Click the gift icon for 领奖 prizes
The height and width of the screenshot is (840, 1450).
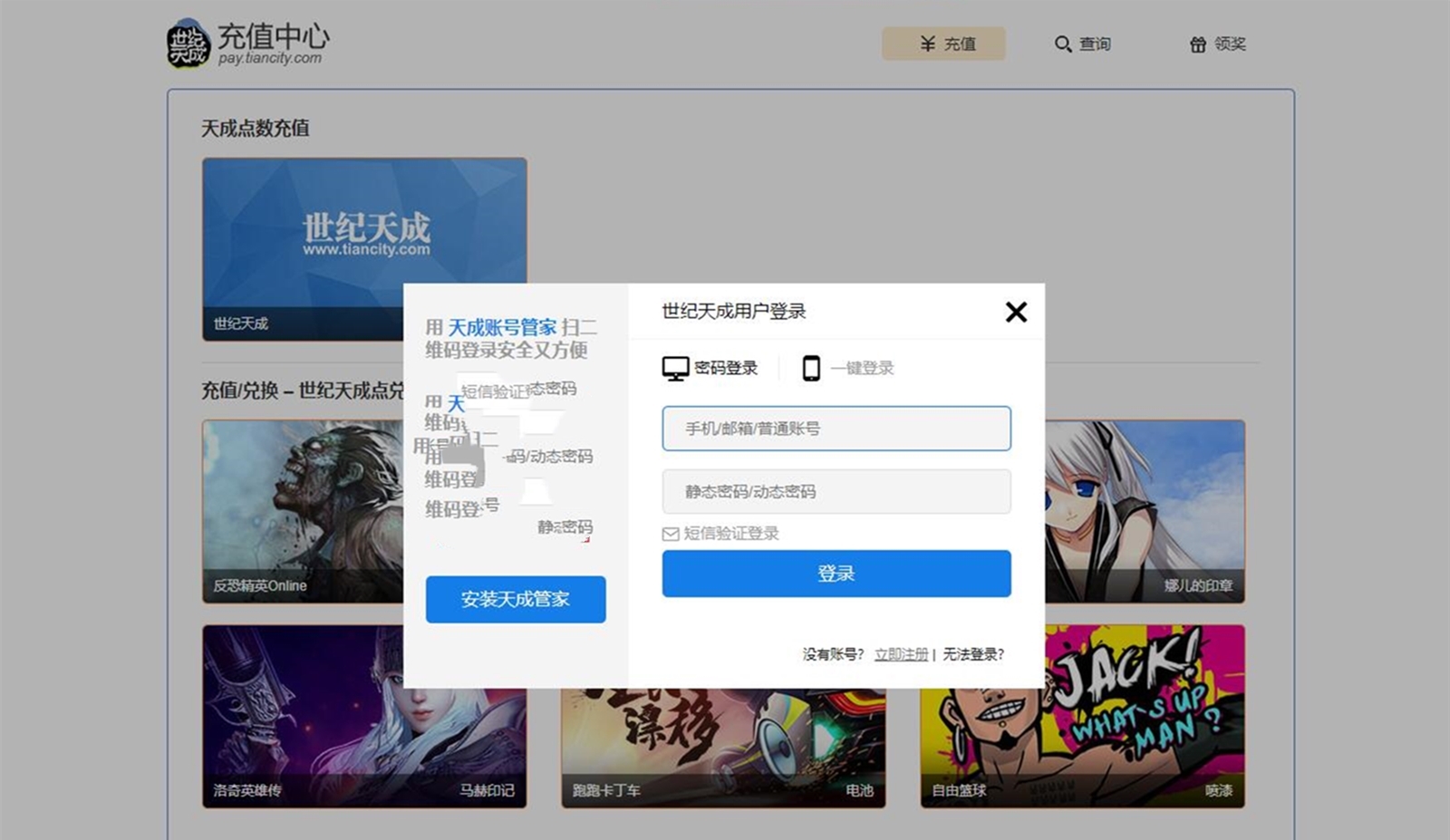(1198, 43)
